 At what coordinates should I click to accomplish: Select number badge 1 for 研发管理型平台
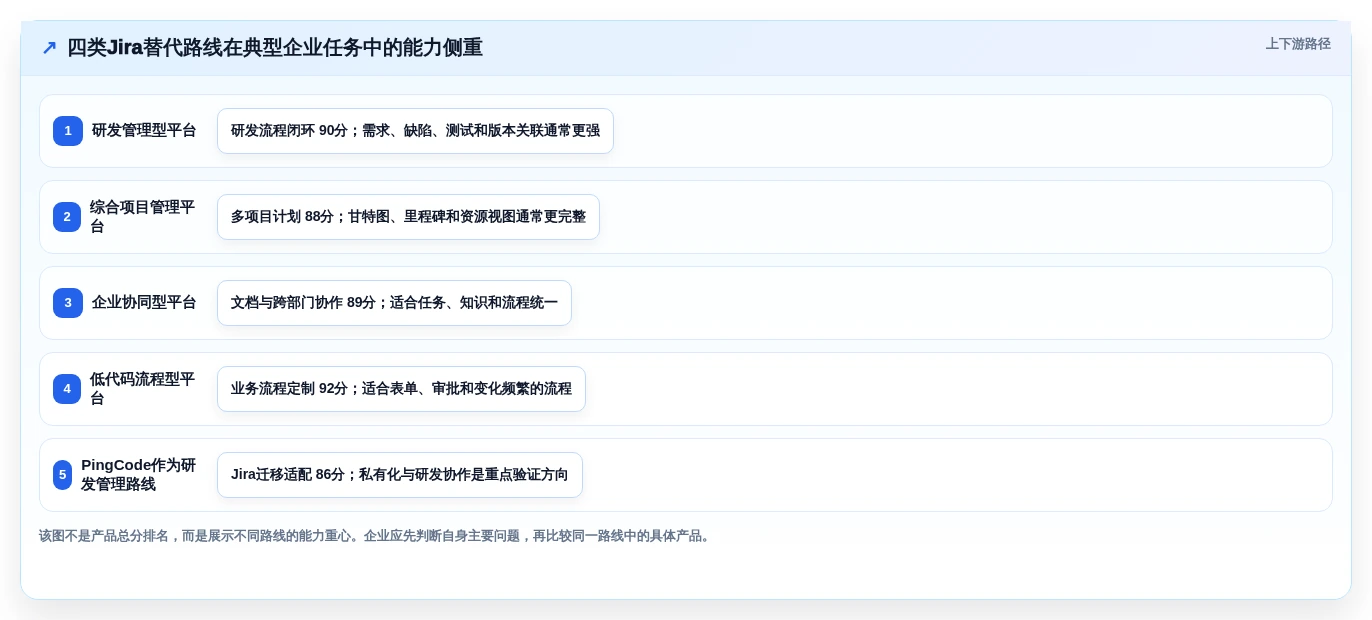pyautogui.click(x=68, y=131)
